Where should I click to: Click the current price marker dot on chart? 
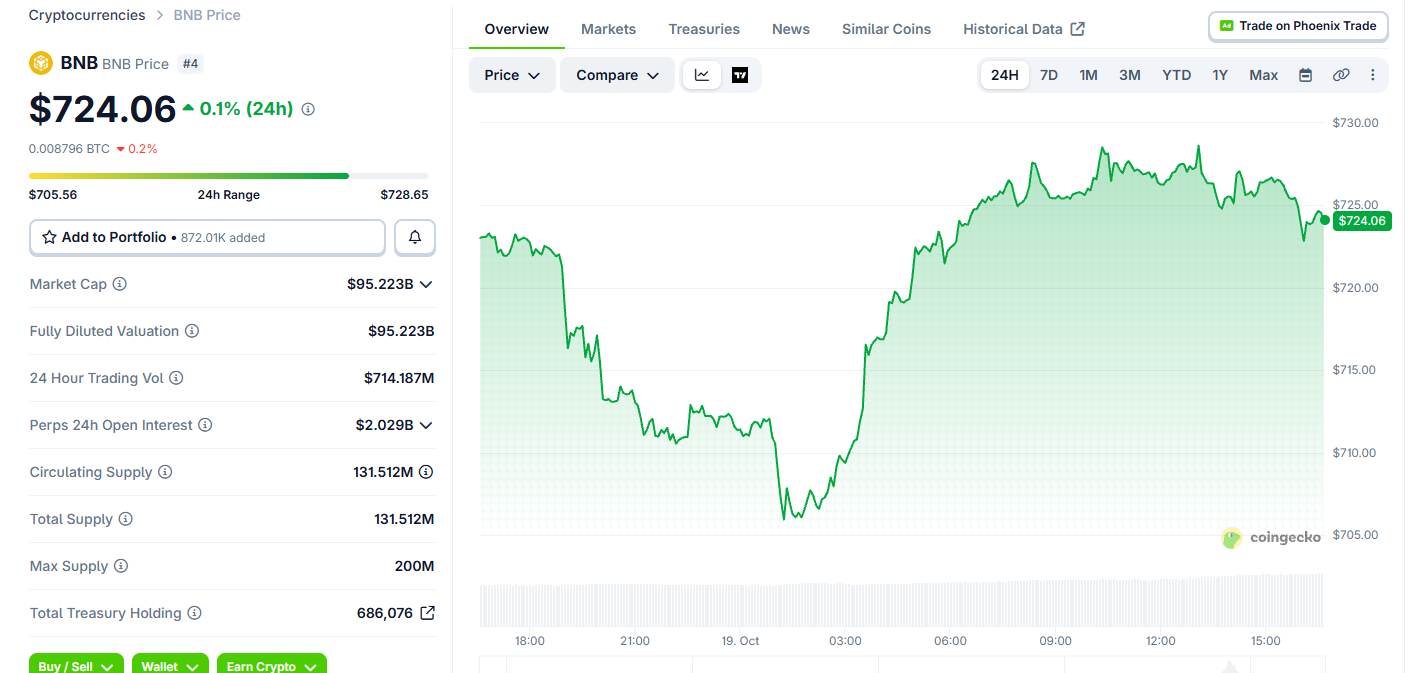point(1325,220)
